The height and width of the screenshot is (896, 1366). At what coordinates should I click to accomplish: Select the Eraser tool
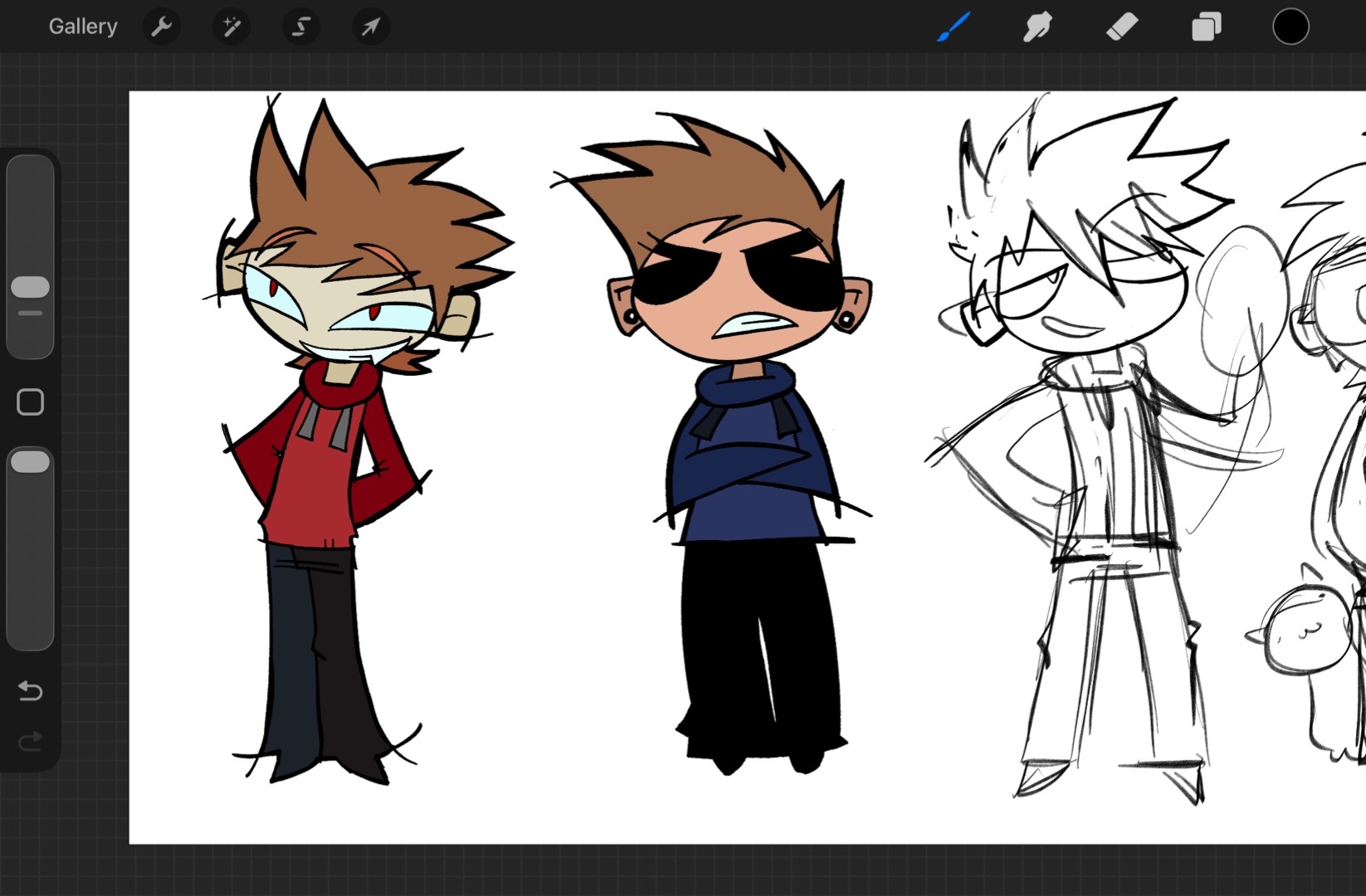coord(1122,27)
